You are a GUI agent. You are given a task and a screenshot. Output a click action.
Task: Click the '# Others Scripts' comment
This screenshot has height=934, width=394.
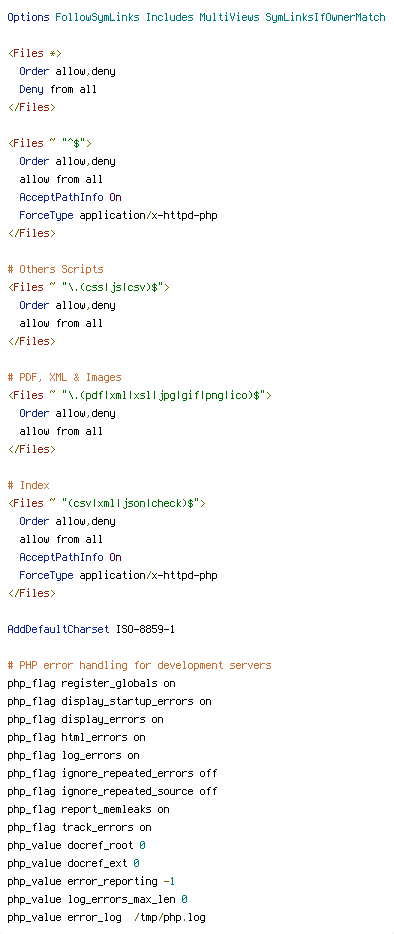click(x=55, y=269)
